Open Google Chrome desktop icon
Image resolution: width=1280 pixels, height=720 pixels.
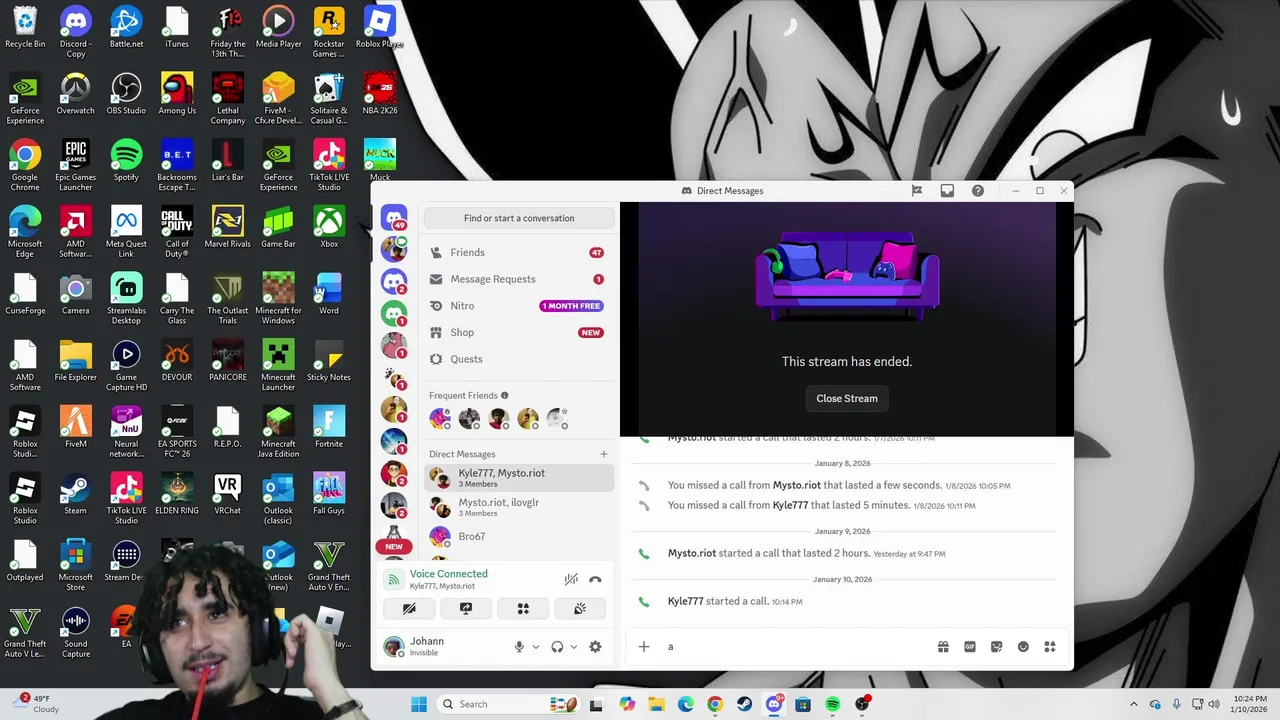(25, 166)
